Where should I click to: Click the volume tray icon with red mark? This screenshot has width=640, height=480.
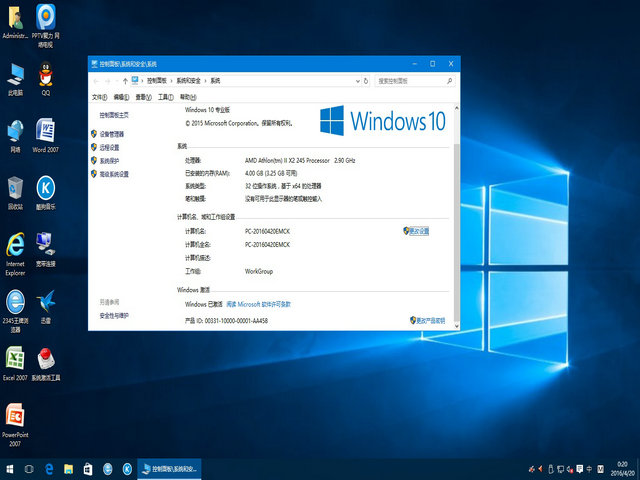click(x=570, y=469)
